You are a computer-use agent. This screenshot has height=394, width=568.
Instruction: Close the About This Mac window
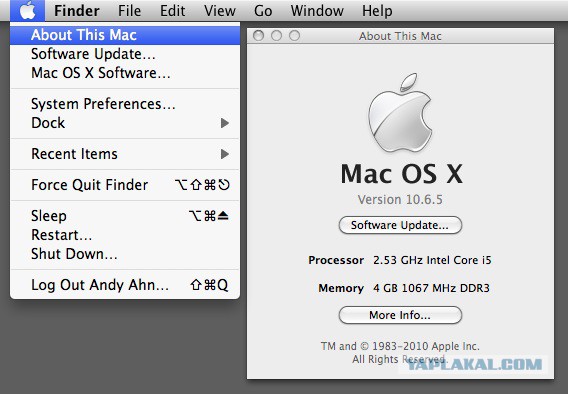258,36
